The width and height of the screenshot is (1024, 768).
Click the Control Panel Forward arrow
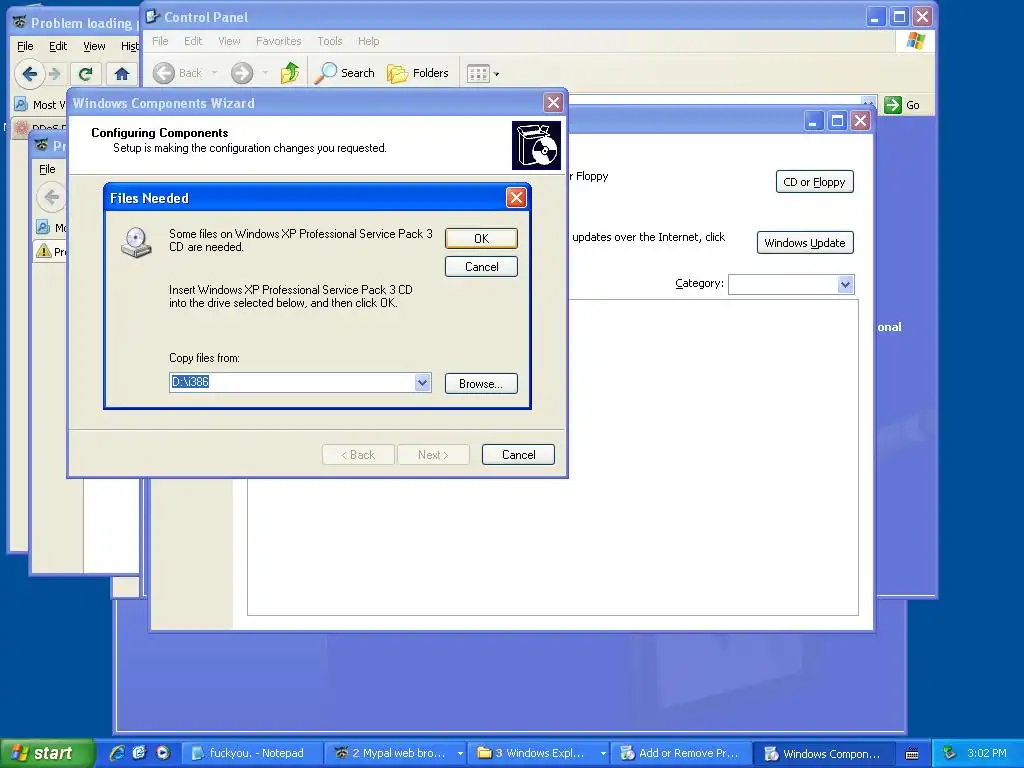point(242,73)
